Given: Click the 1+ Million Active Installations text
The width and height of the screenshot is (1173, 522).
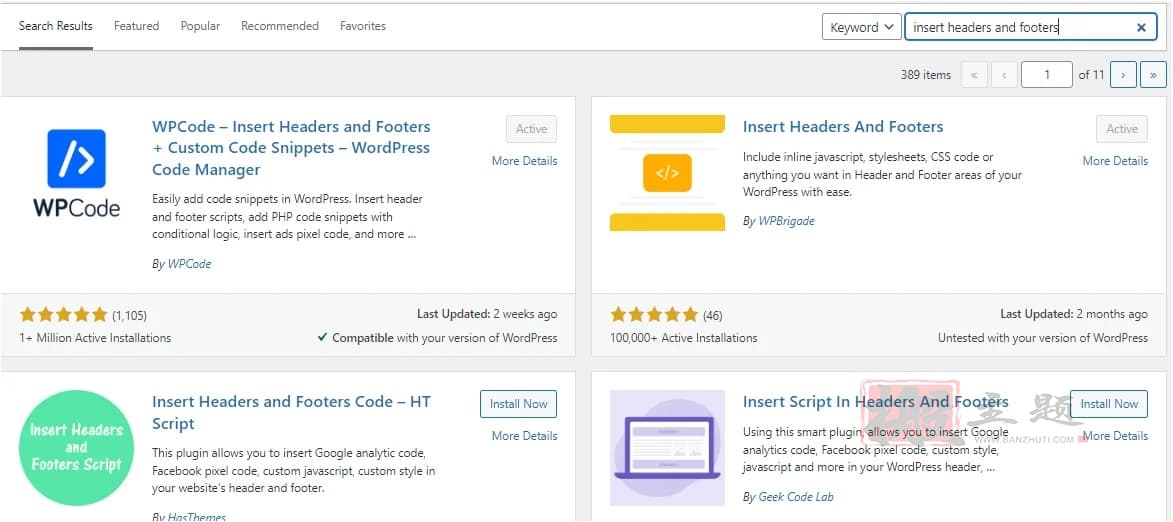Looking at the screenshot, I should tap(95, 338).
